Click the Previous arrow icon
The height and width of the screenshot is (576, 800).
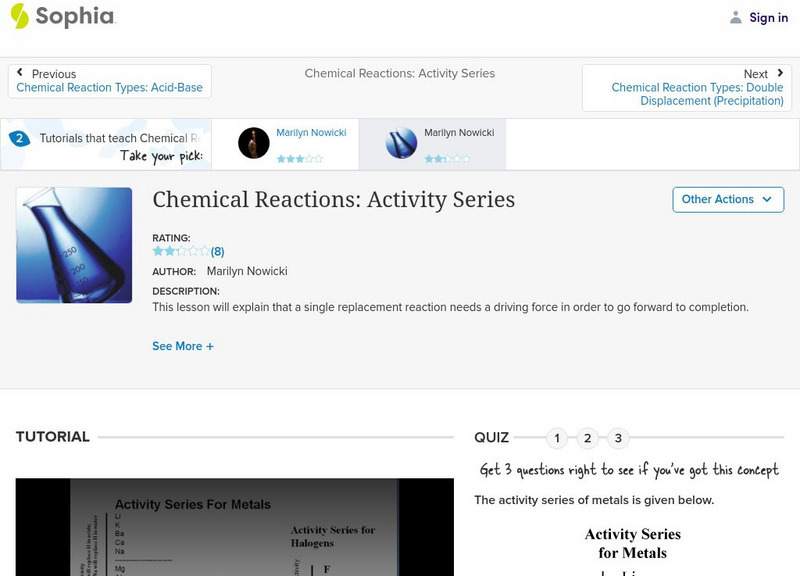pyautogui.click(x=21, y=73)
